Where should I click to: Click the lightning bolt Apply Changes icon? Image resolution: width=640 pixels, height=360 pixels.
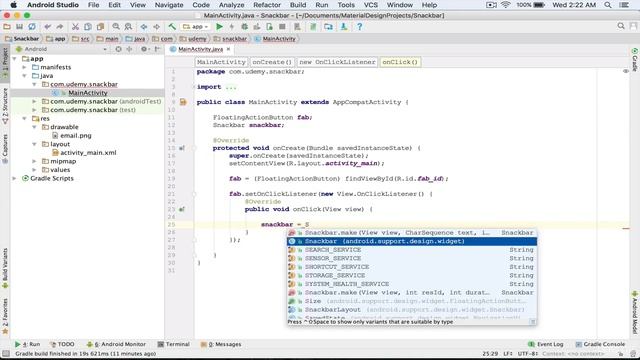point(232,27)
